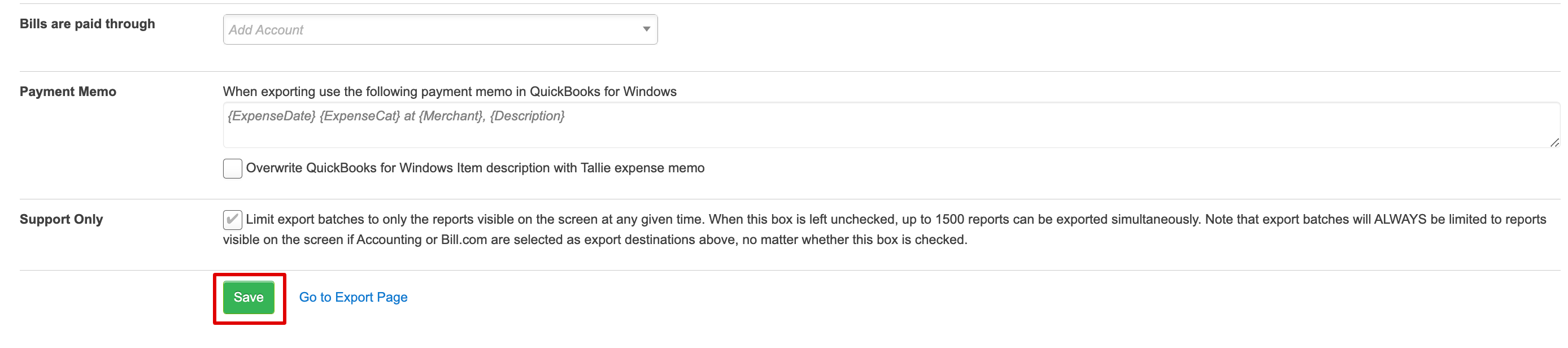Click the green Save button
Image resolution: width=1568 pixels, height=348 pixels.
coord(249,298)
